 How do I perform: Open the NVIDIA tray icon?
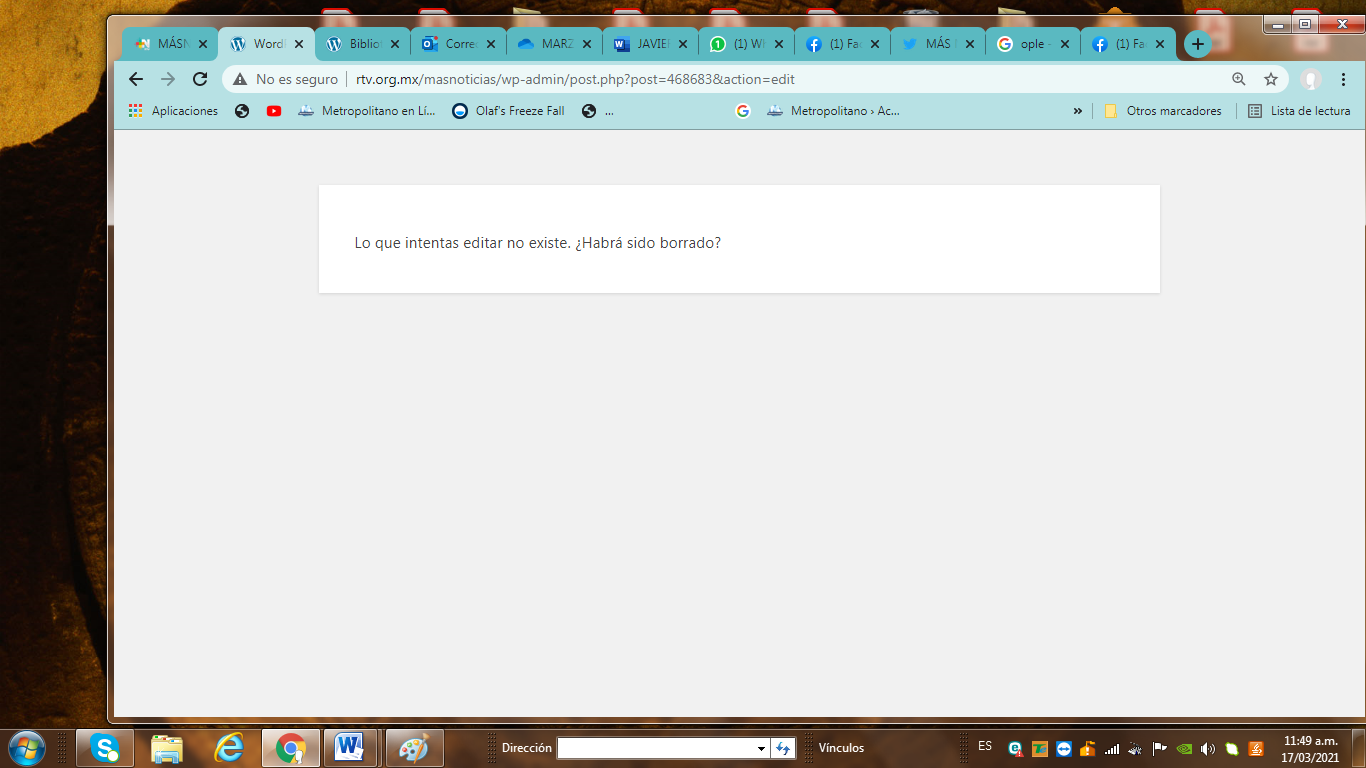[x=1183, y=748]
